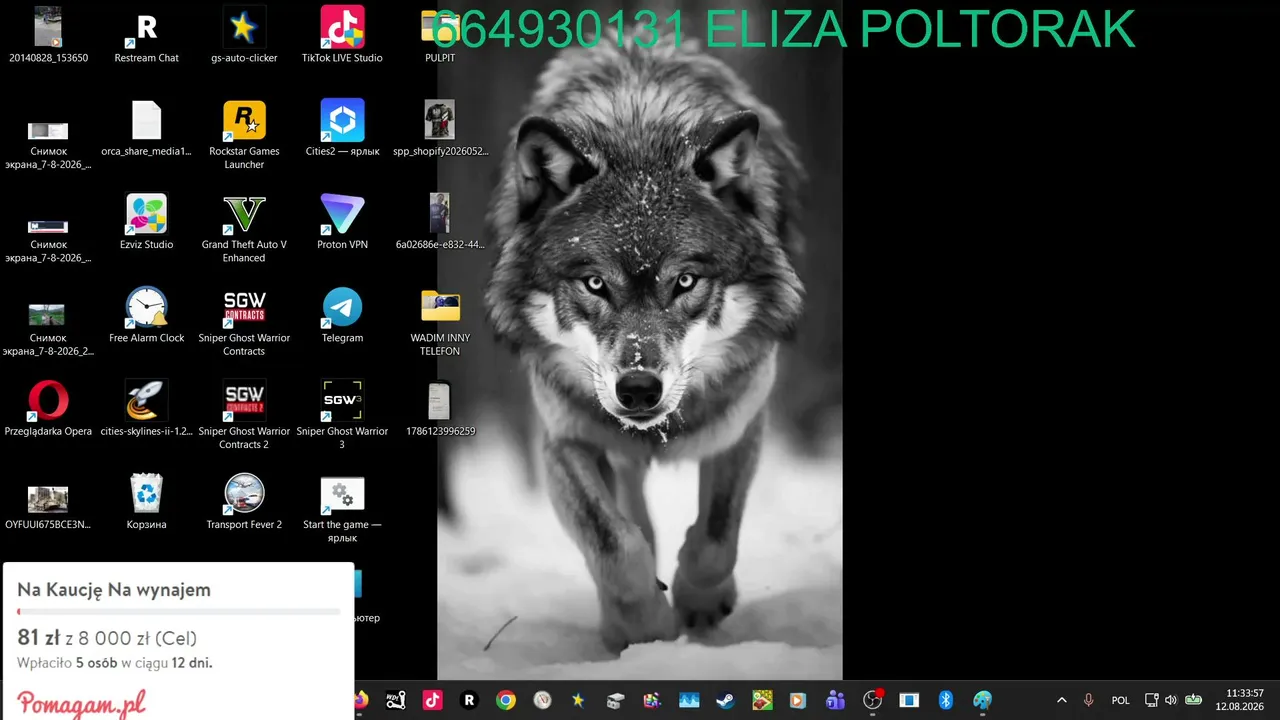Launch Transport Fever 2 desktop shortcut
The image size is (1280, 720).
[x=244, y=503]
